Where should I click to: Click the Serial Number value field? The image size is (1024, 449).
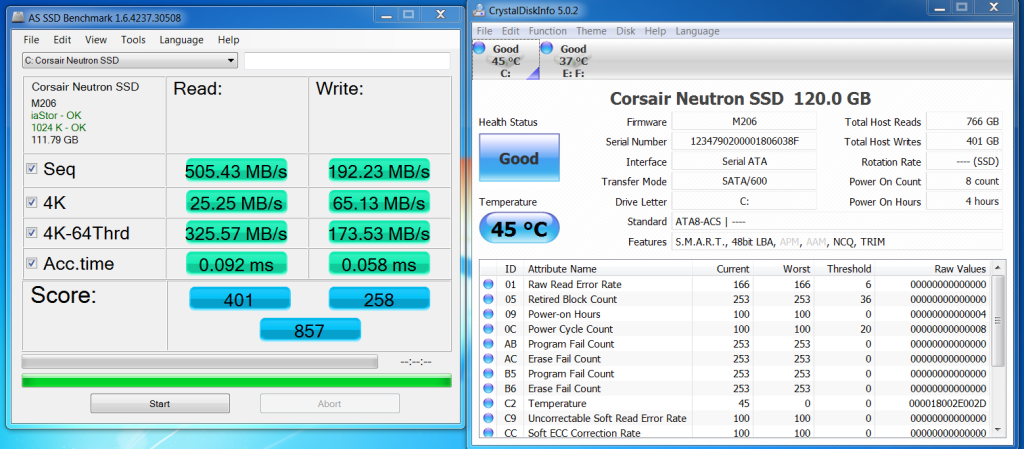tap(744, 141)
